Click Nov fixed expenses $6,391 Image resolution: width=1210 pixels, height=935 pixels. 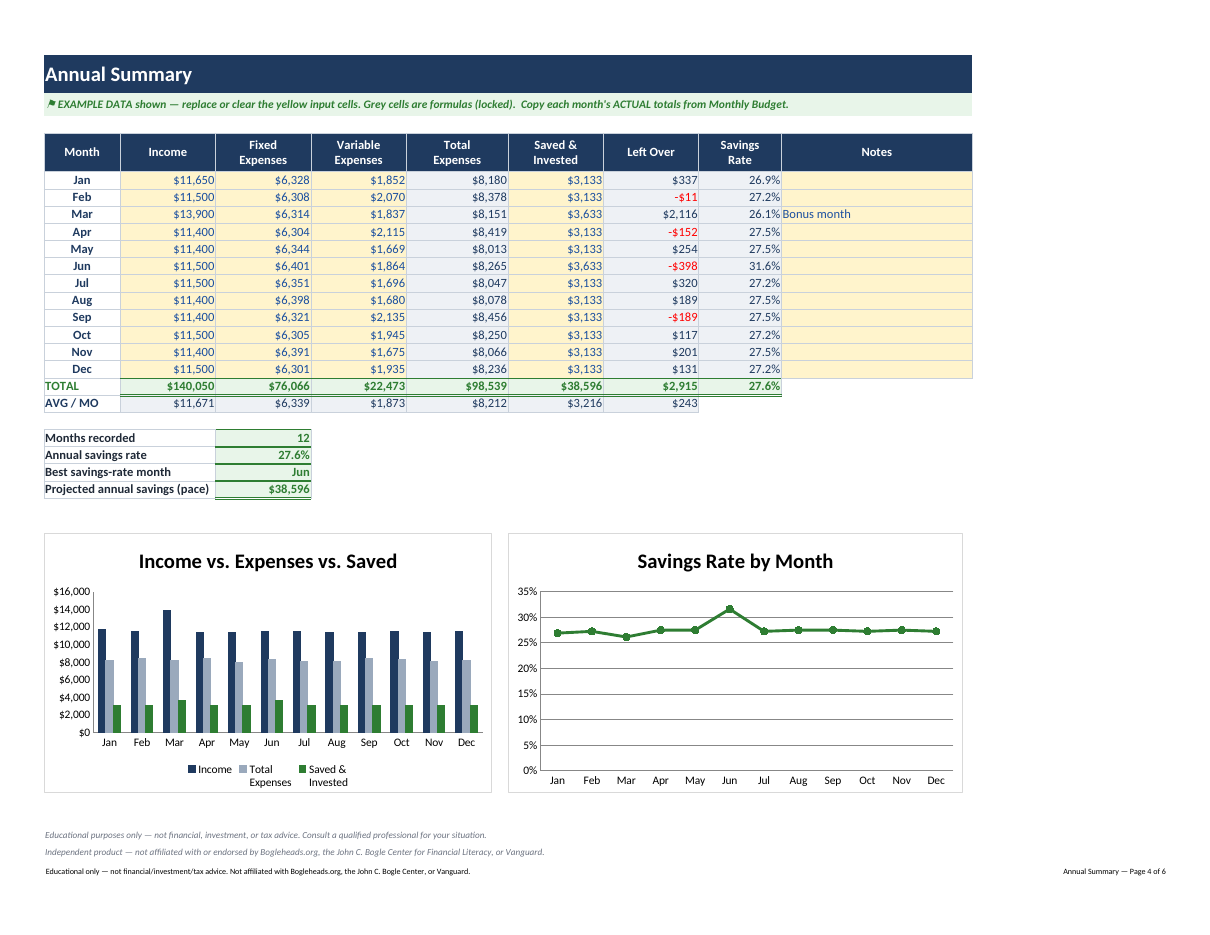(263, 352)
